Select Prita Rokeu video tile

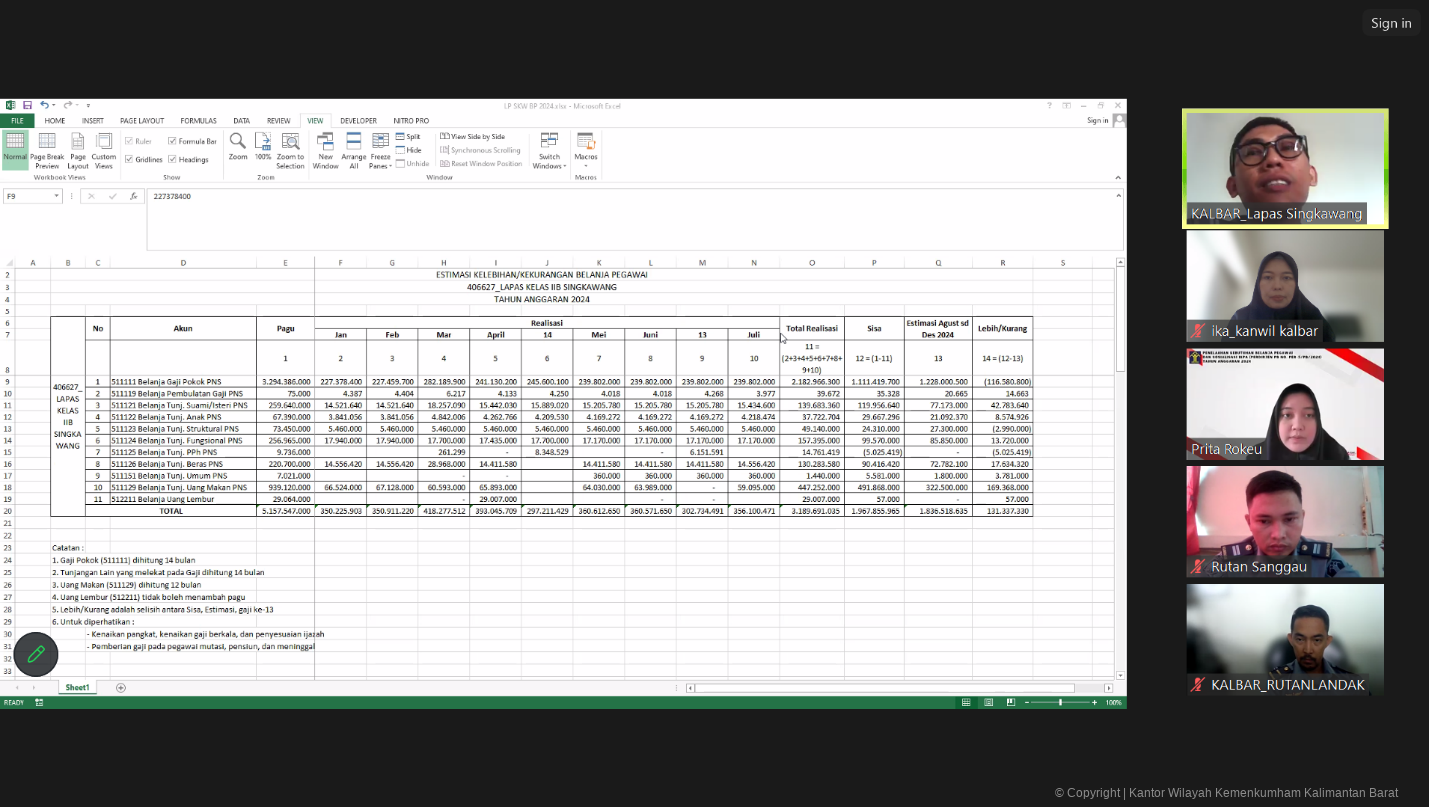tap(1285, 404)
